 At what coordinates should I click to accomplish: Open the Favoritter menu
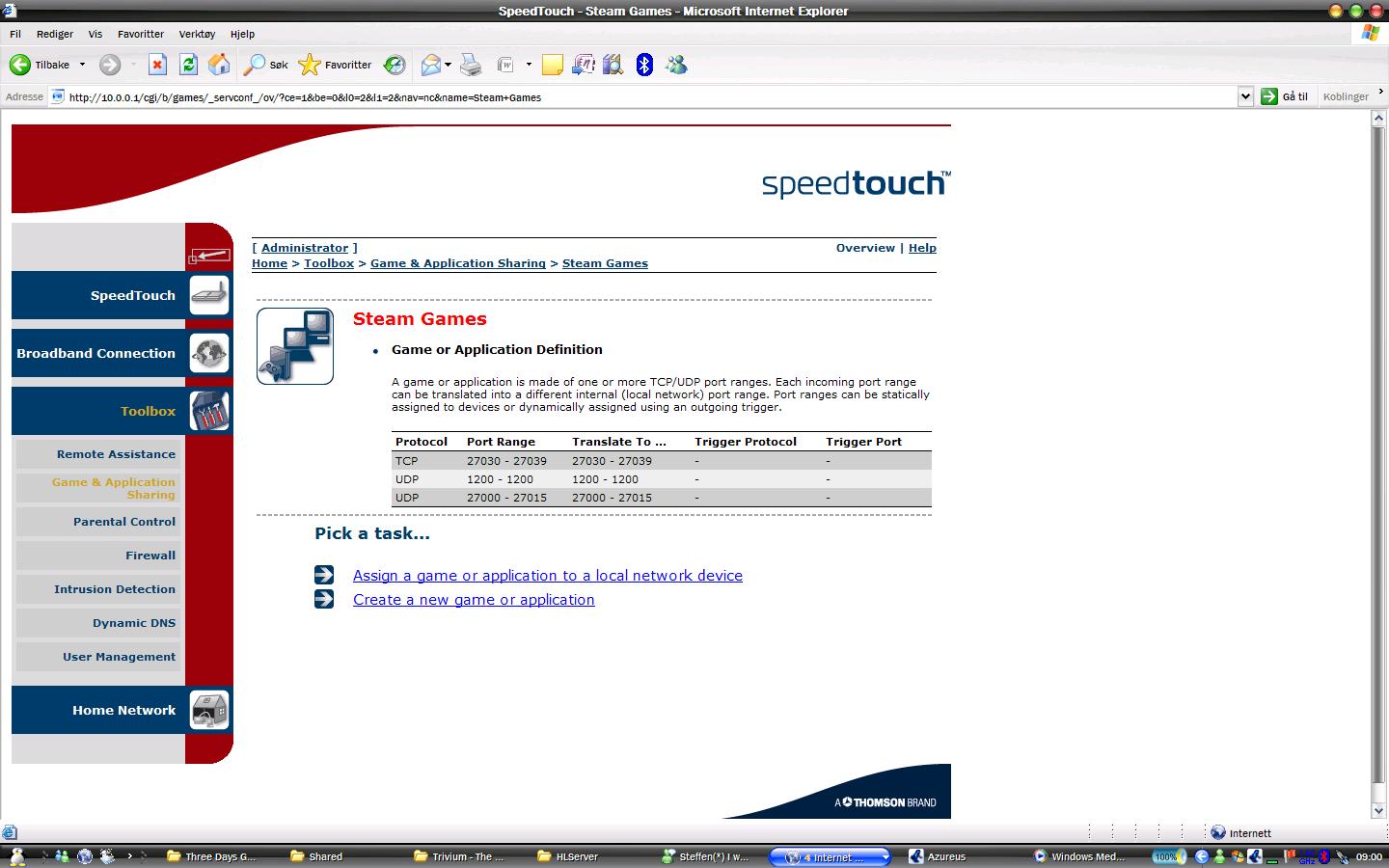pyautogui.click(x=141, y=34)
